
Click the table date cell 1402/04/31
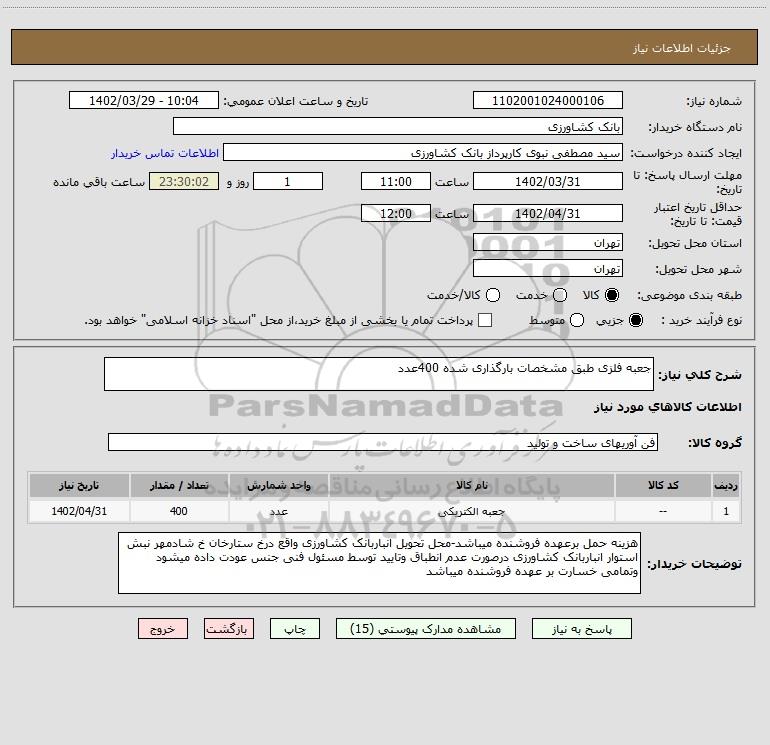point(79,511)
